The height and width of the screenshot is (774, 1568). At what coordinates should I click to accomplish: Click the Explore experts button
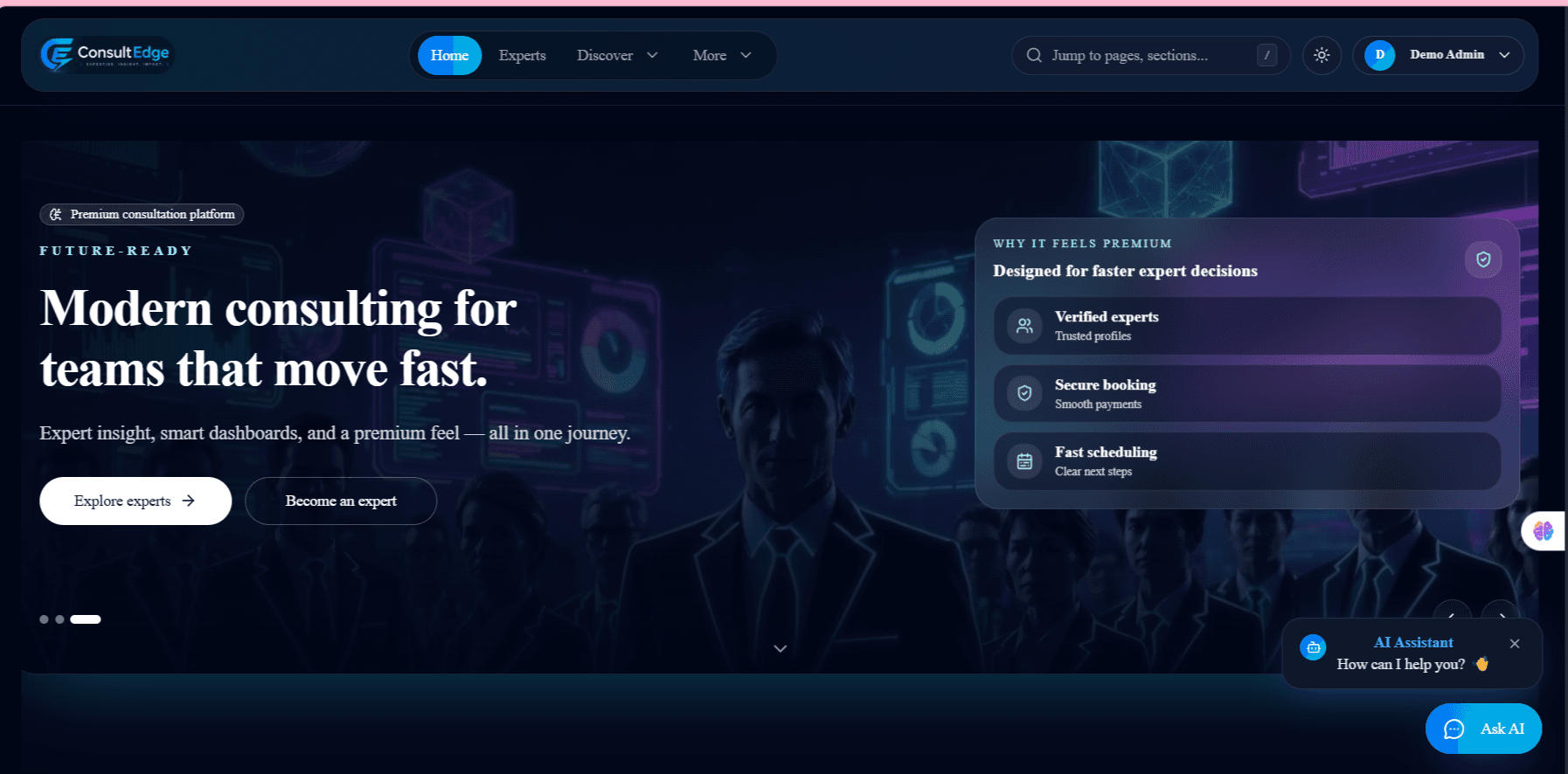135,501
